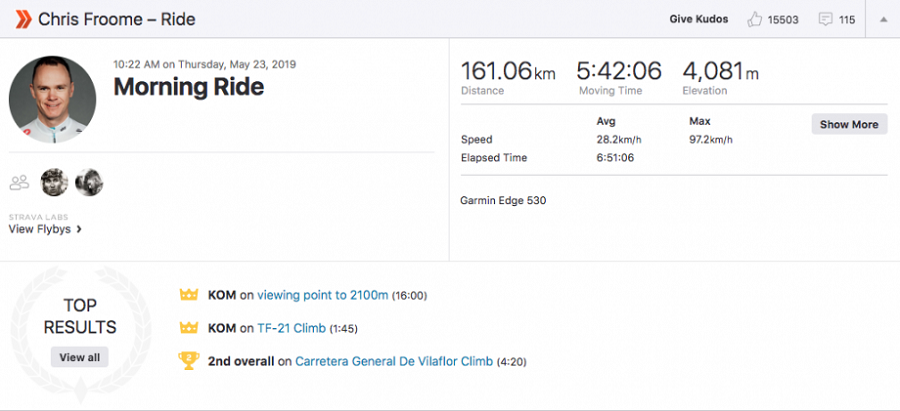Collapse header with the up arrow

click(883, 20)
